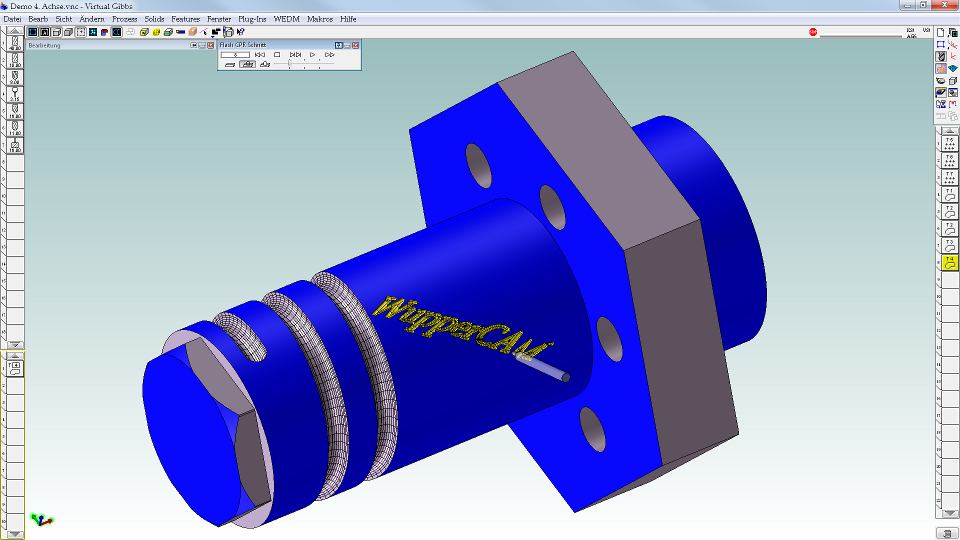This screenshot has width=960, height=540.
Task: Select the T1 contour operation tile
Action: (x=950, y=195)
